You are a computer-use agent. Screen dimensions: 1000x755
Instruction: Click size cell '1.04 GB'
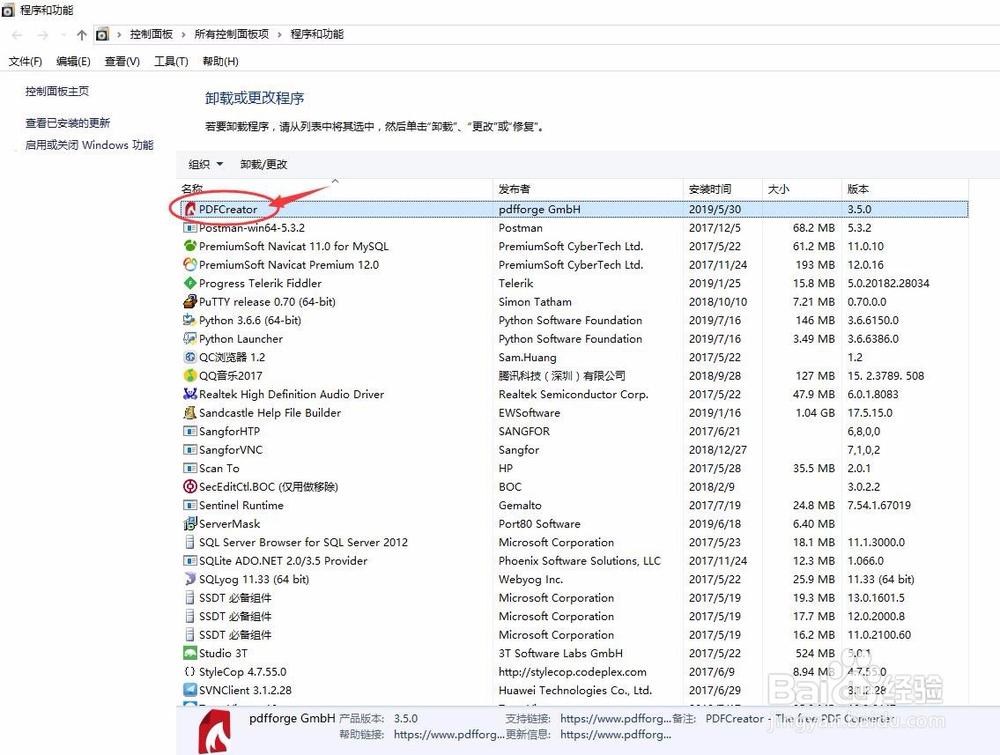coord(814,413)
